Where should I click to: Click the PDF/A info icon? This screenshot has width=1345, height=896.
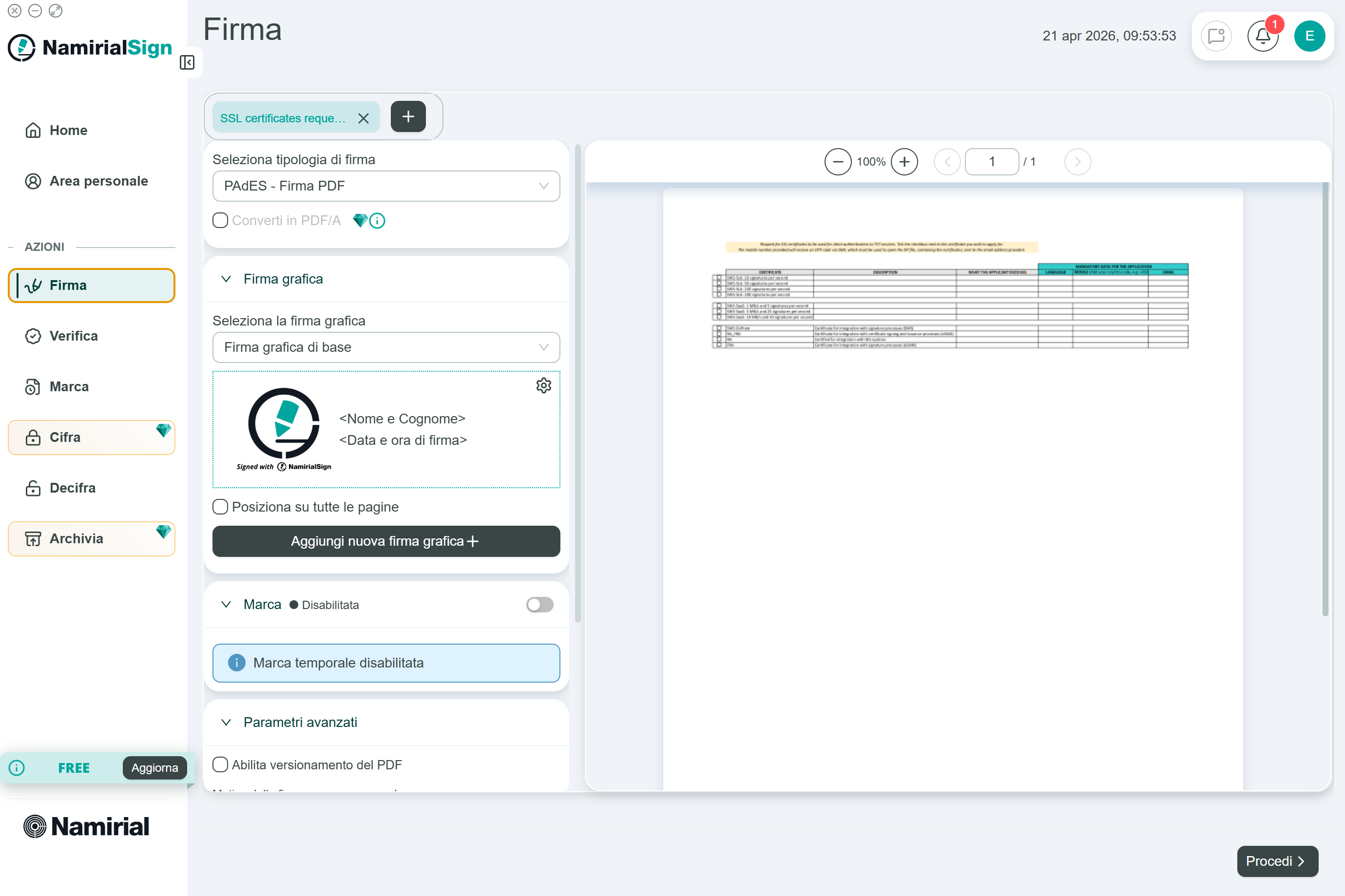tap(378, 221)
